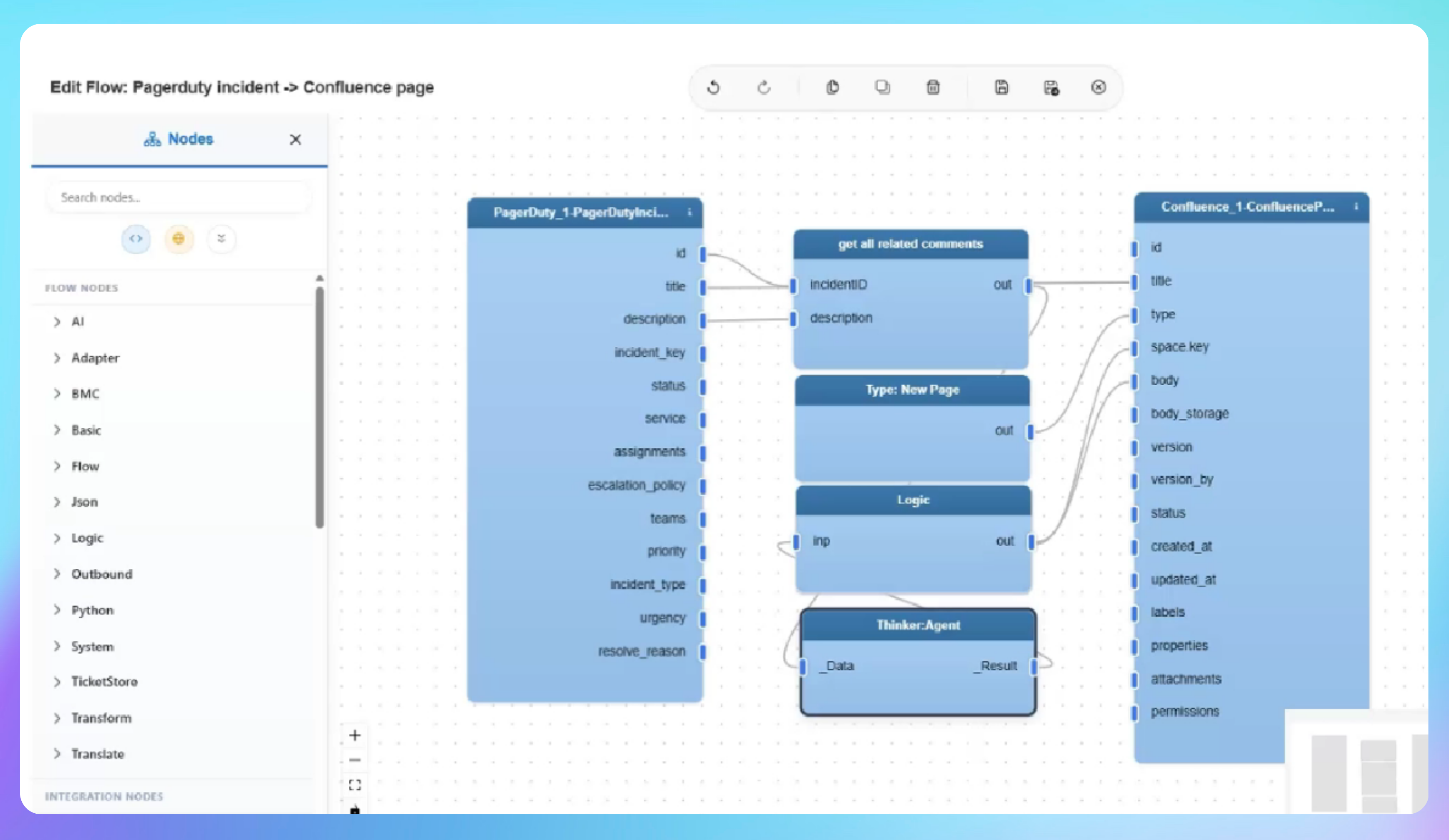The width and height of the screenshot is (1449, 840).
Task: Toggle the orange globe filter button
Action: click(179, 239)
